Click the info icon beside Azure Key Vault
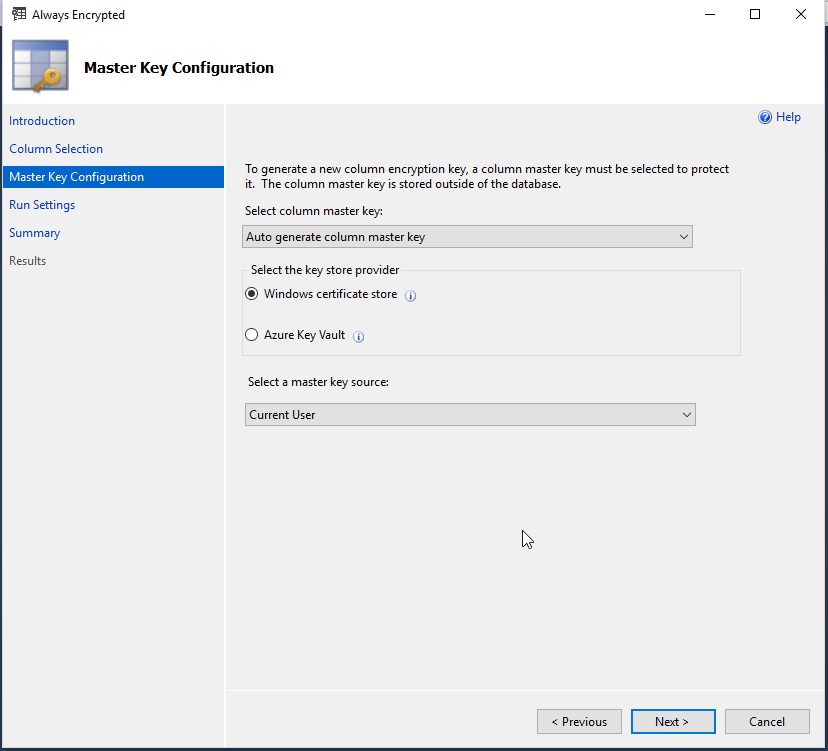This screenshot has height=751, width=828. click(x=358, y=336)
